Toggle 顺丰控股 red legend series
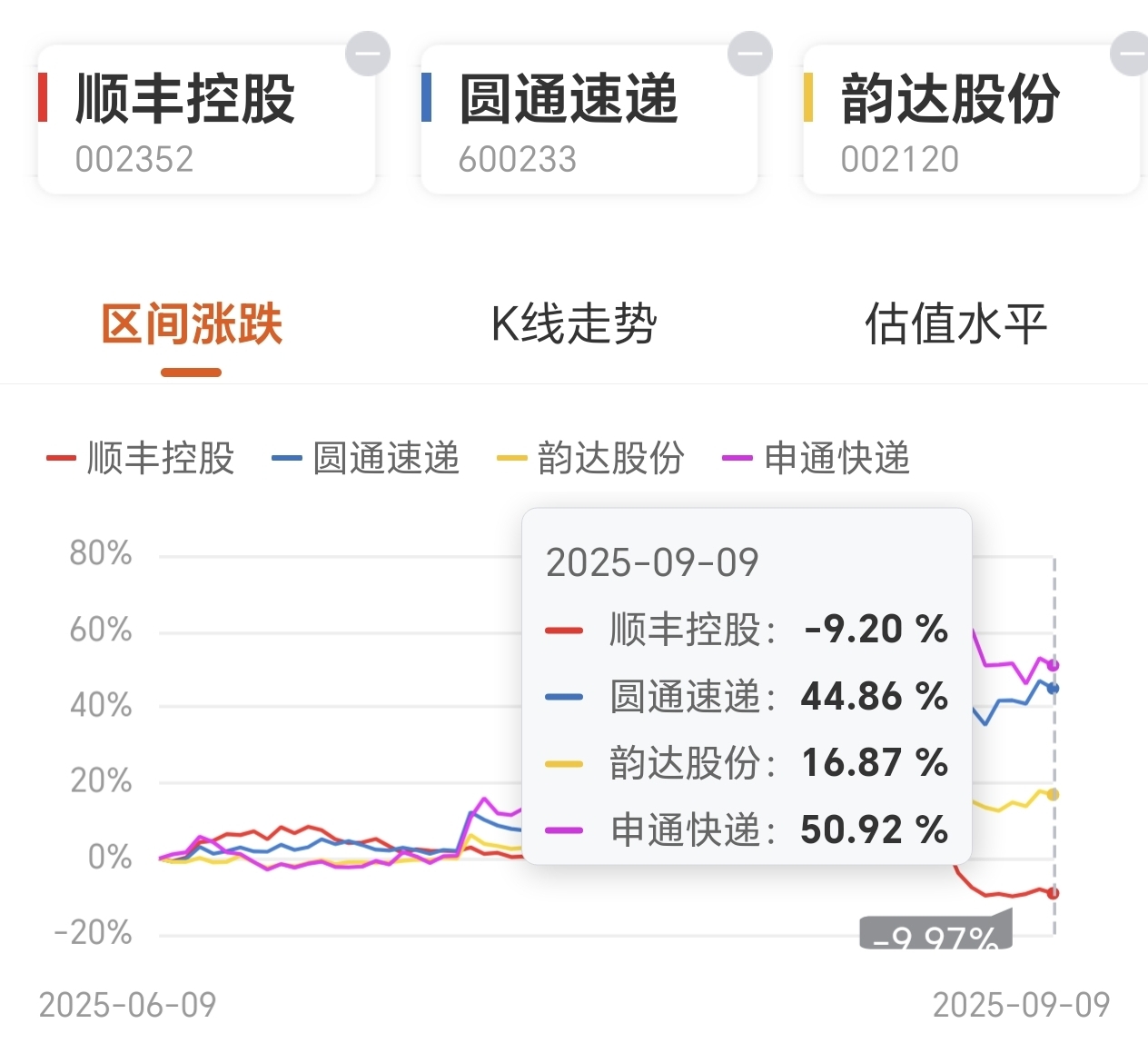This screenshot has width=1148, height=1063. click(142, 458)
